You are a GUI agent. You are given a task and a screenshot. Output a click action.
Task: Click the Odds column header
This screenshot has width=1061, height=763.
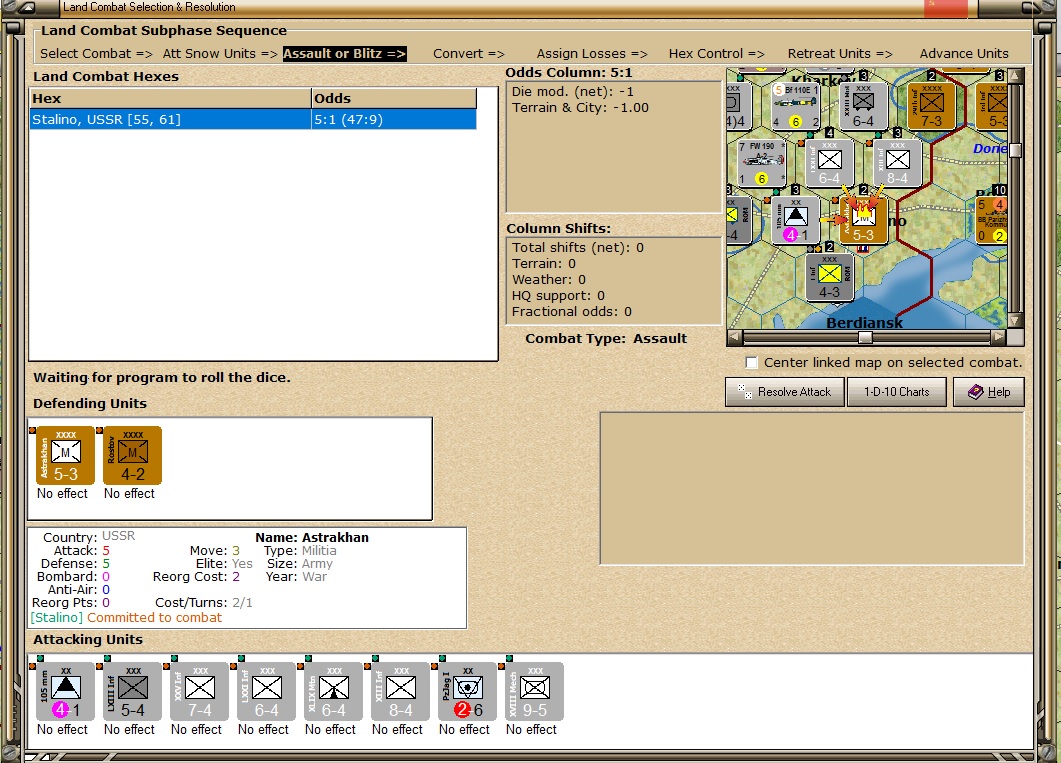point(394,98)
